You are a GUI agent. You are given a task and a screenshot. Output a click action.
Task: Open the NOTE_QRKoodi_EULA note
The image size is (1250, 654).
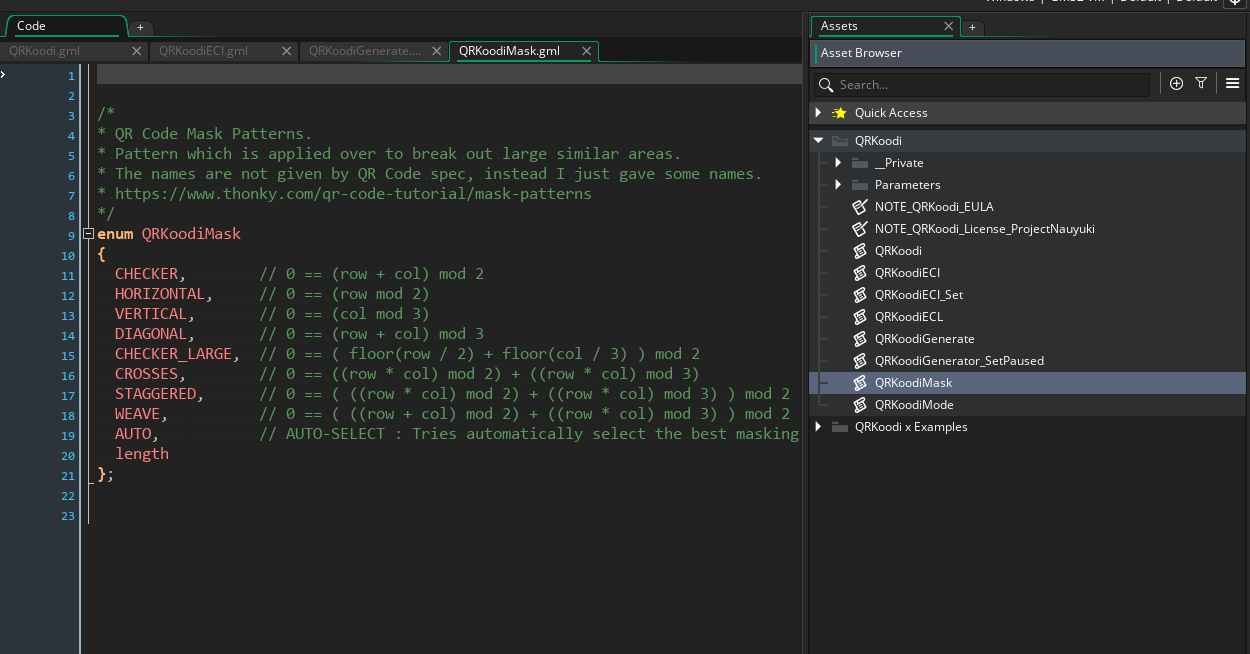[x=933, y=207]
